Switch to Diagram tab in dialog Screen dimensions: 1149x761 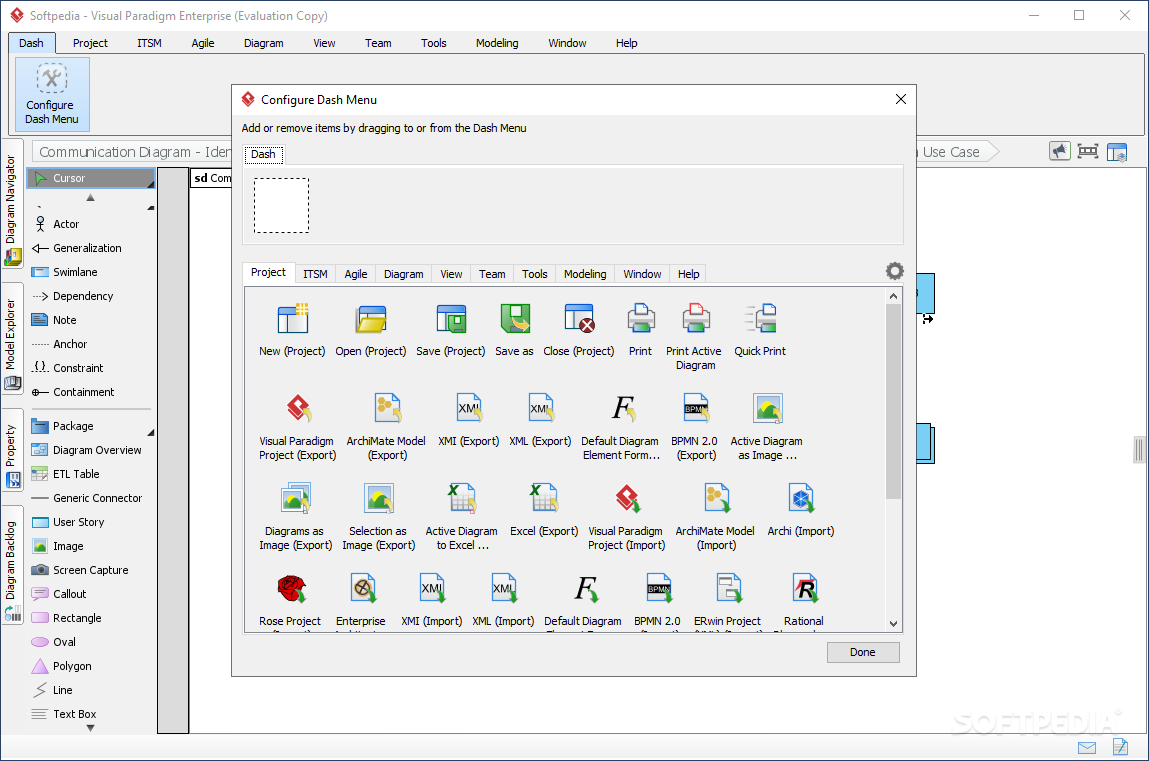click(x=404, y=274)
